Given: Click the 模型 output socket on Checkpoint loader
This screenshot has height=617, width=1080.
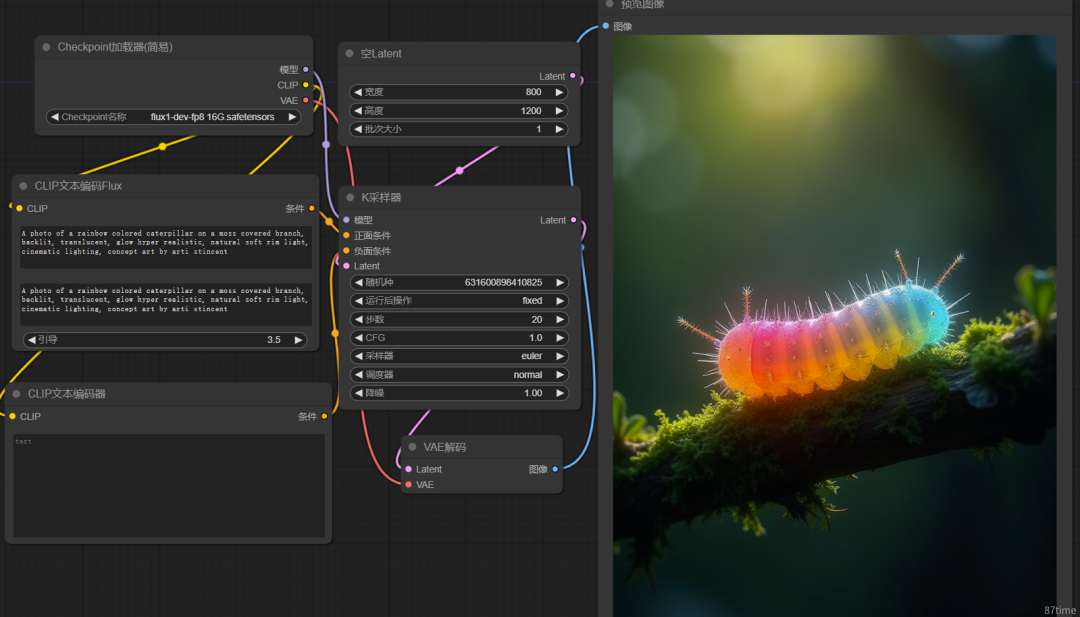Looking at the screenshot, I should coord(306,70).
